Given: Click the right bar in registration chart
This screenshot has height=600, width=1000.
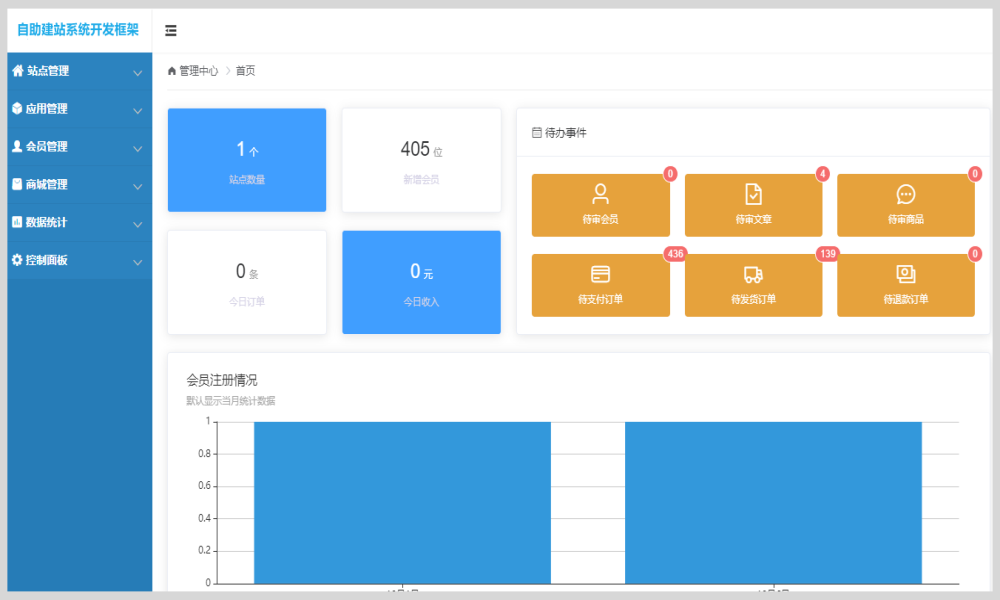Looking at the screenshot, I should [x=773, y=502].
